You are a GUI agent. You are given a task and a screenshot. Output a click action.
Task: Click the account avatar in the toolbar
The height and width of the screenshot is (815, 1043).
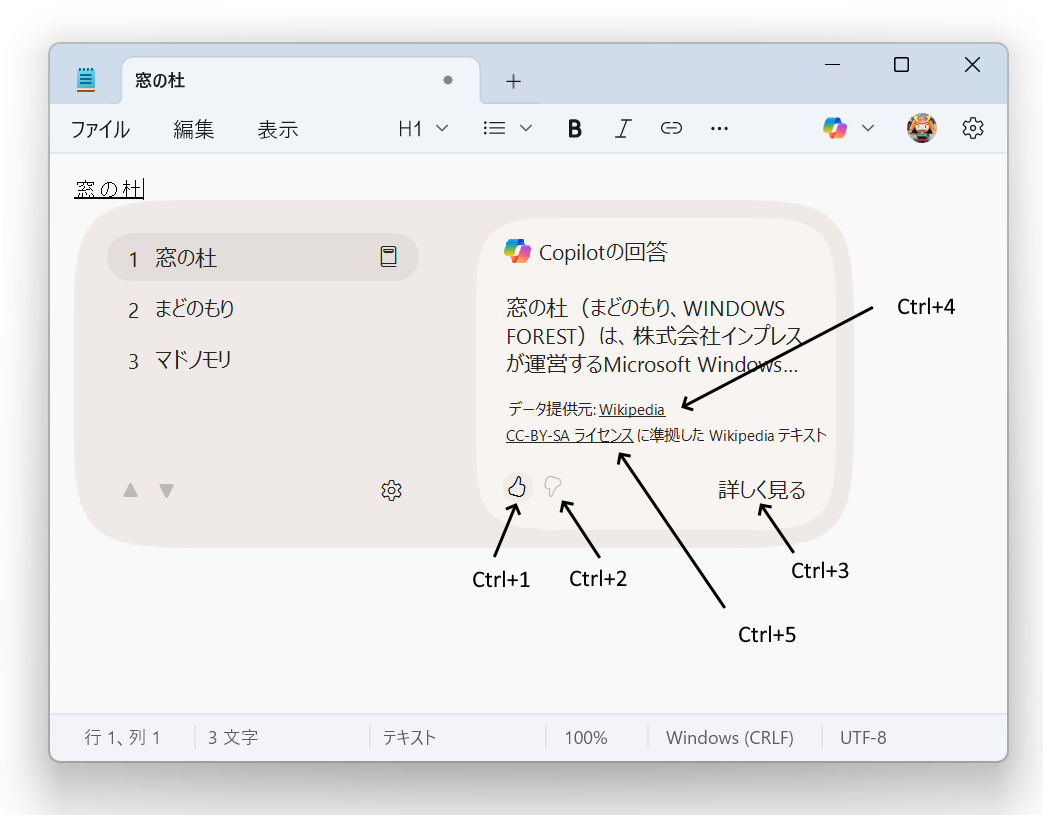pos(921,128)
